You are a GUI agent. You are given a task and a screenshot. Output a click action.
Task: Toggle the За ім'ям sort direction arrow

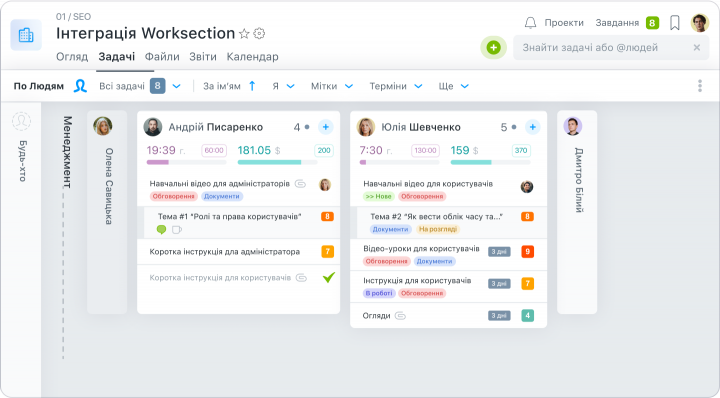(252, 86)
